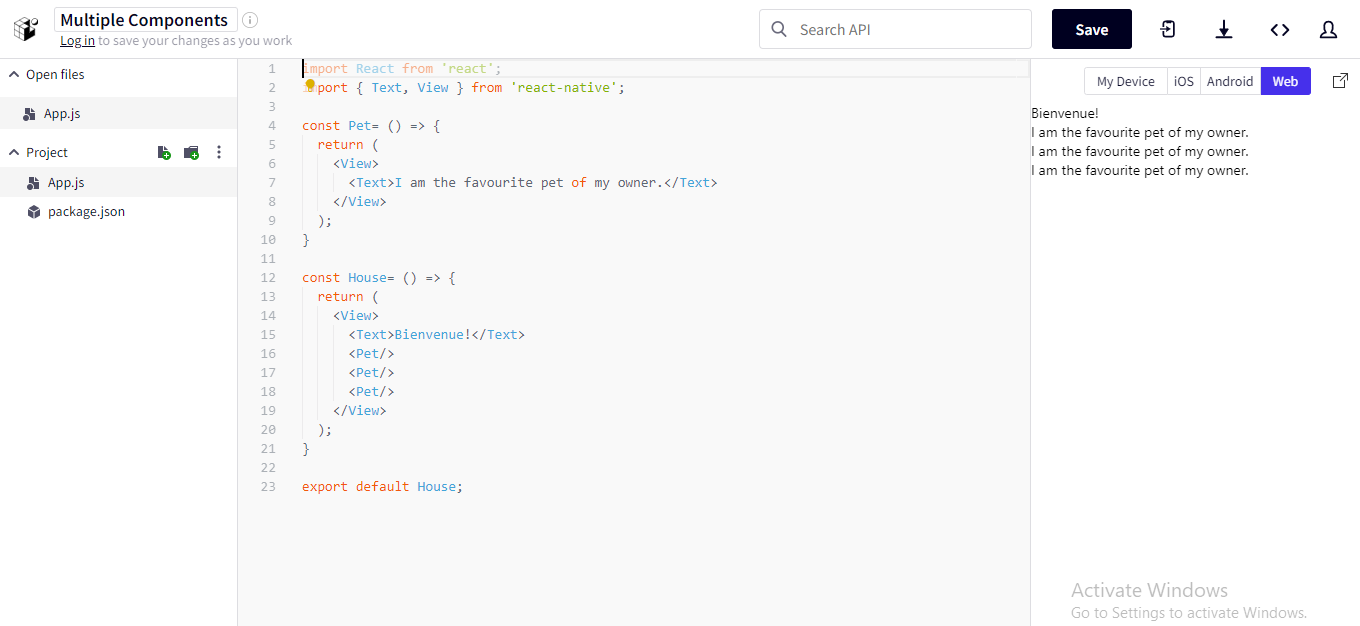Open the embed code icon
Screen dimensions: 1360x626
(1280, 29)
